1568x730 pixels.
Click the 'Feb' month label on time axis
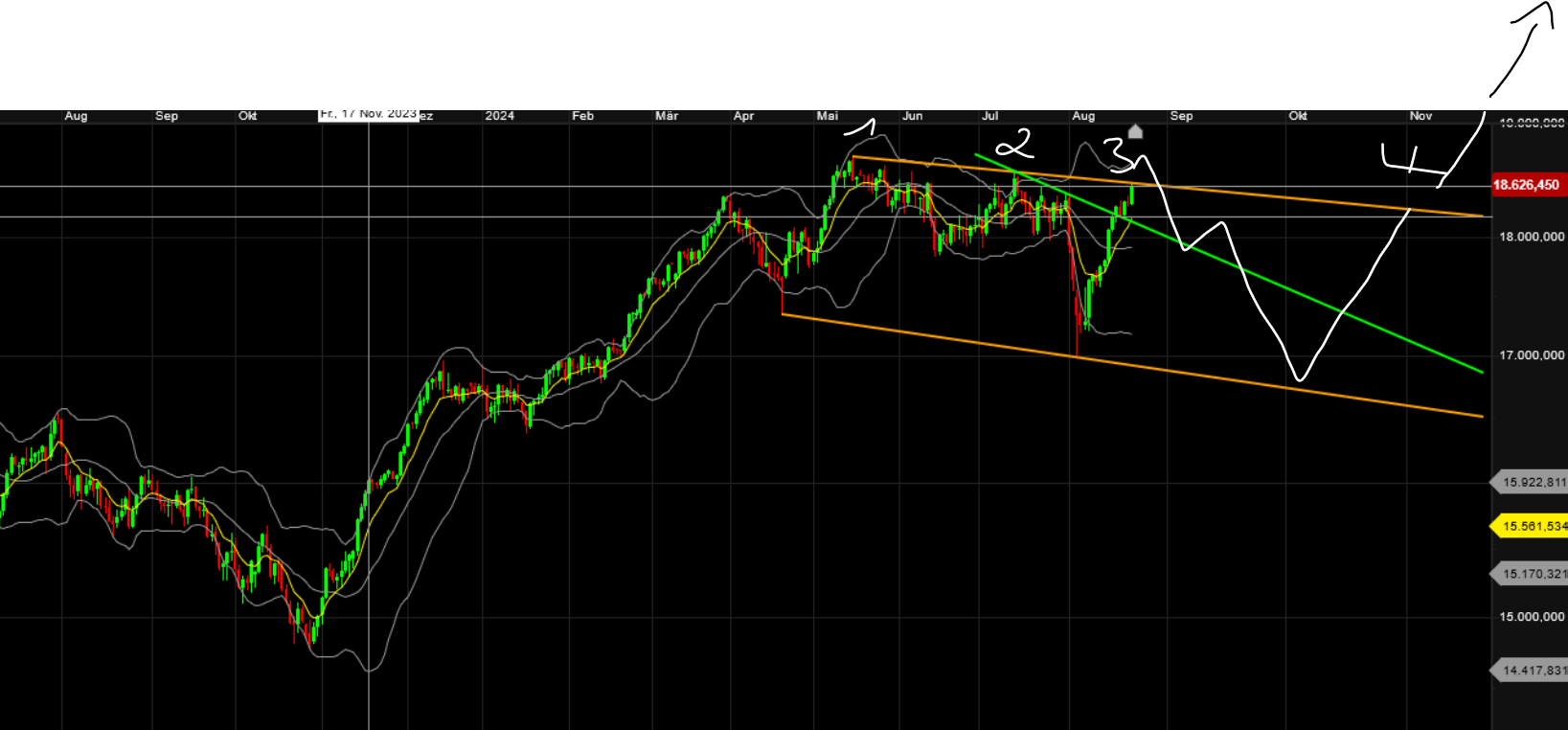[582, 116]
